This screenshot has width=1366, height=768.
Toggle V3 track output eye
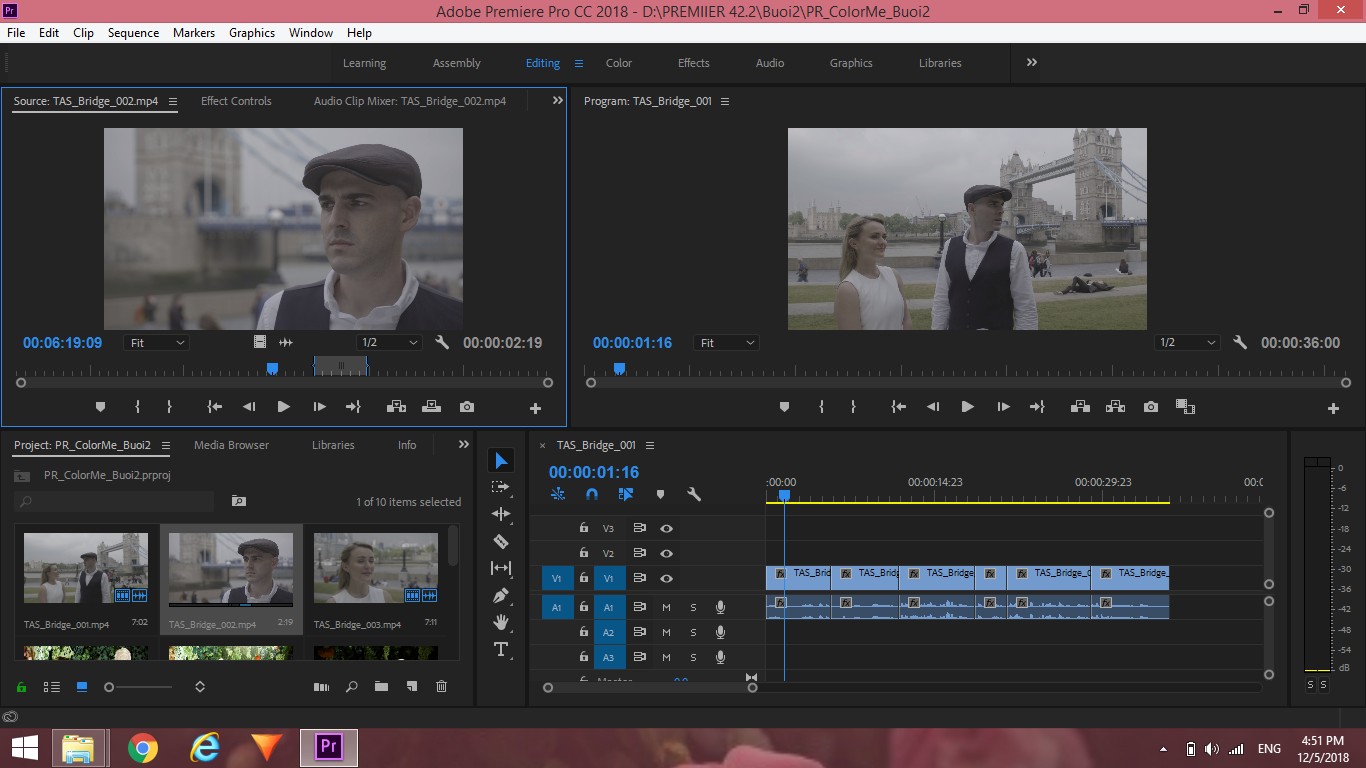pyautogui.click(x=666, y=528)
